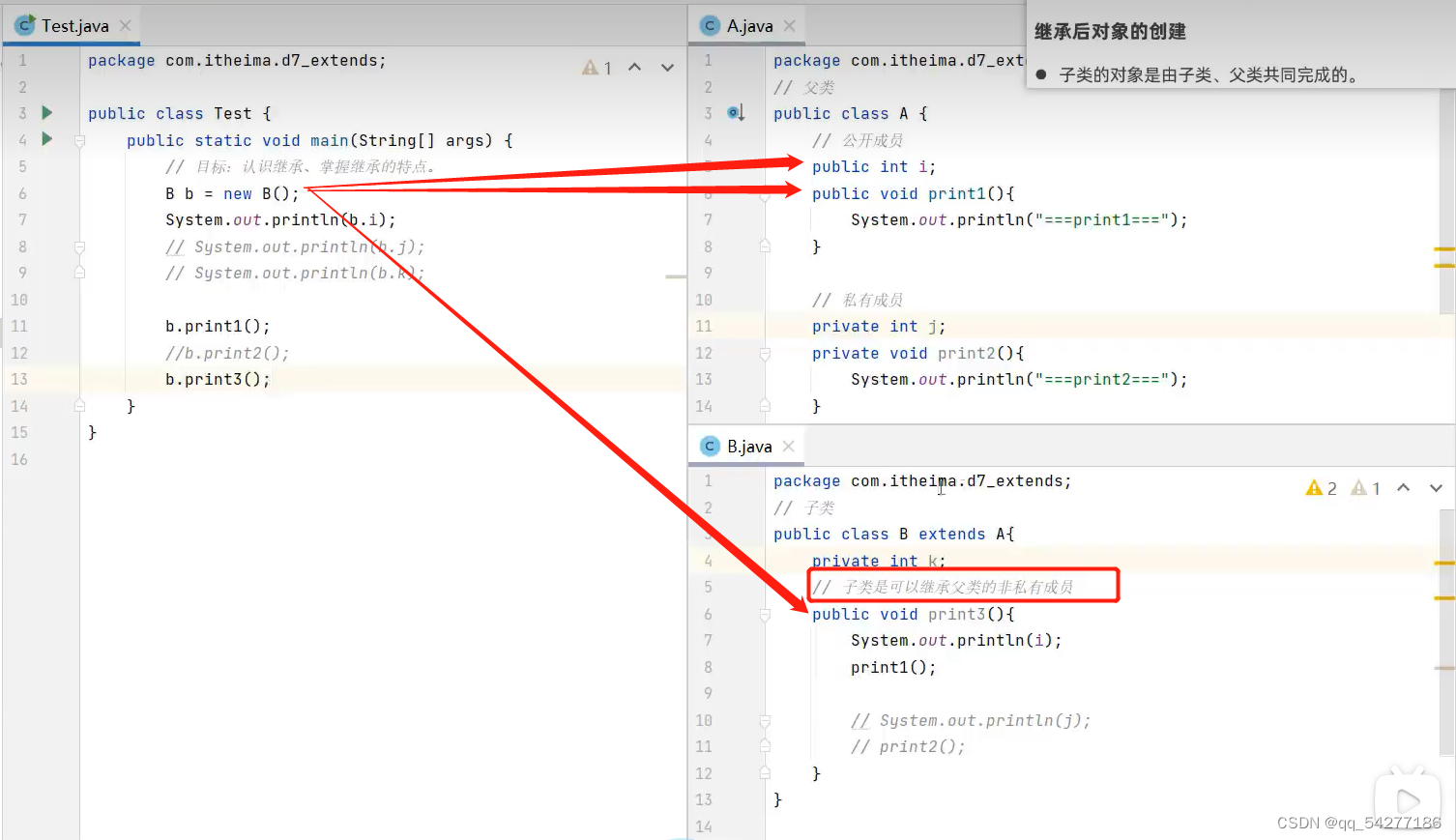1456x840 pixels.
Task: Click commented '//b.print2();' line in Test.java
Action: (x=227, y=353)
